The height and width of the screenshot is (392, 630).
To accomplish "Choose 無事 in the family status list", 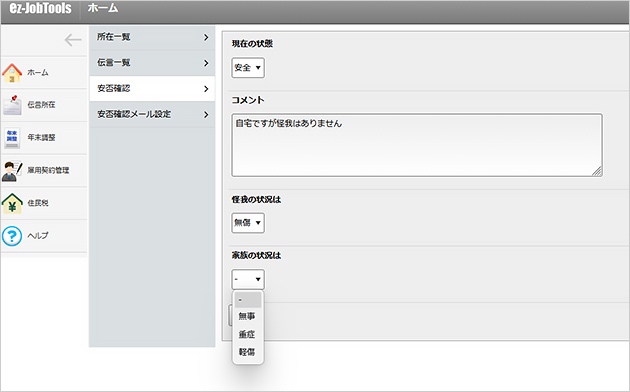I will click(x=248, y=316).
